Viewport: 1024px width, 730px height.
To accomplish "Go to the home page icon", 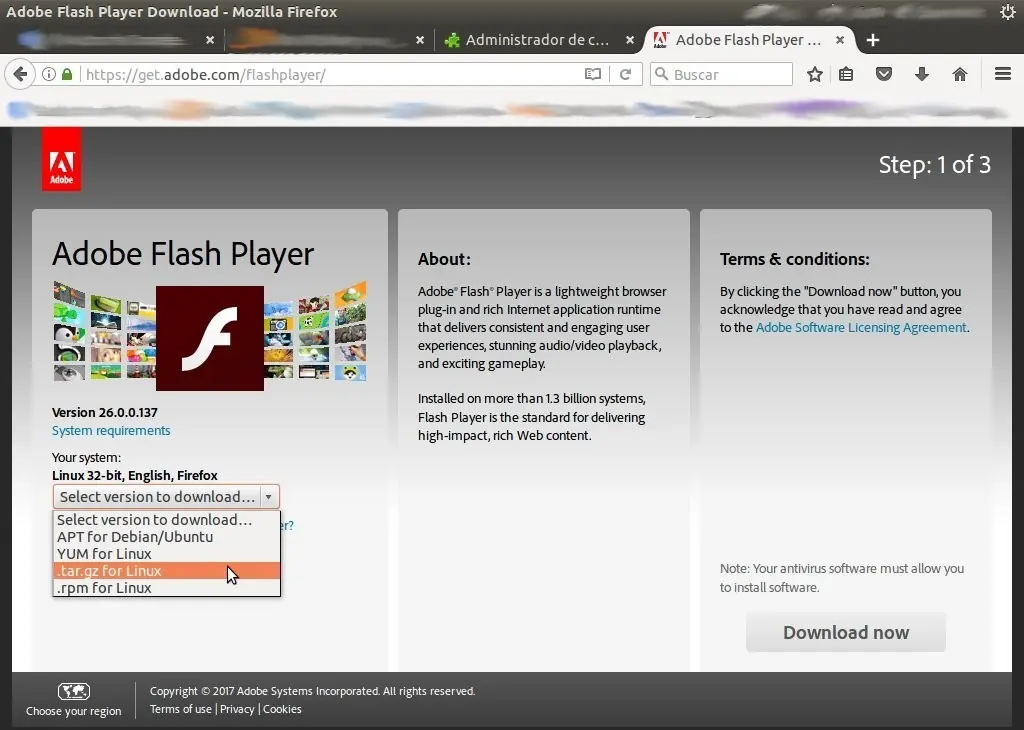I will coord(959,74).
